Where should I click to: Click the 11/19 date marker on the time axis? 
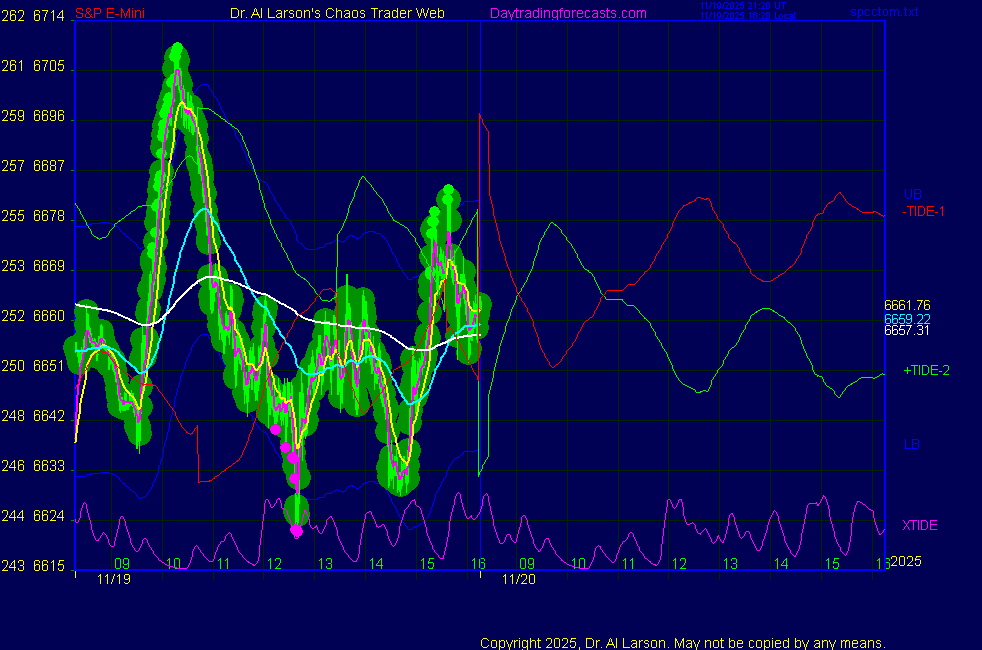click(x=114, y=578)
